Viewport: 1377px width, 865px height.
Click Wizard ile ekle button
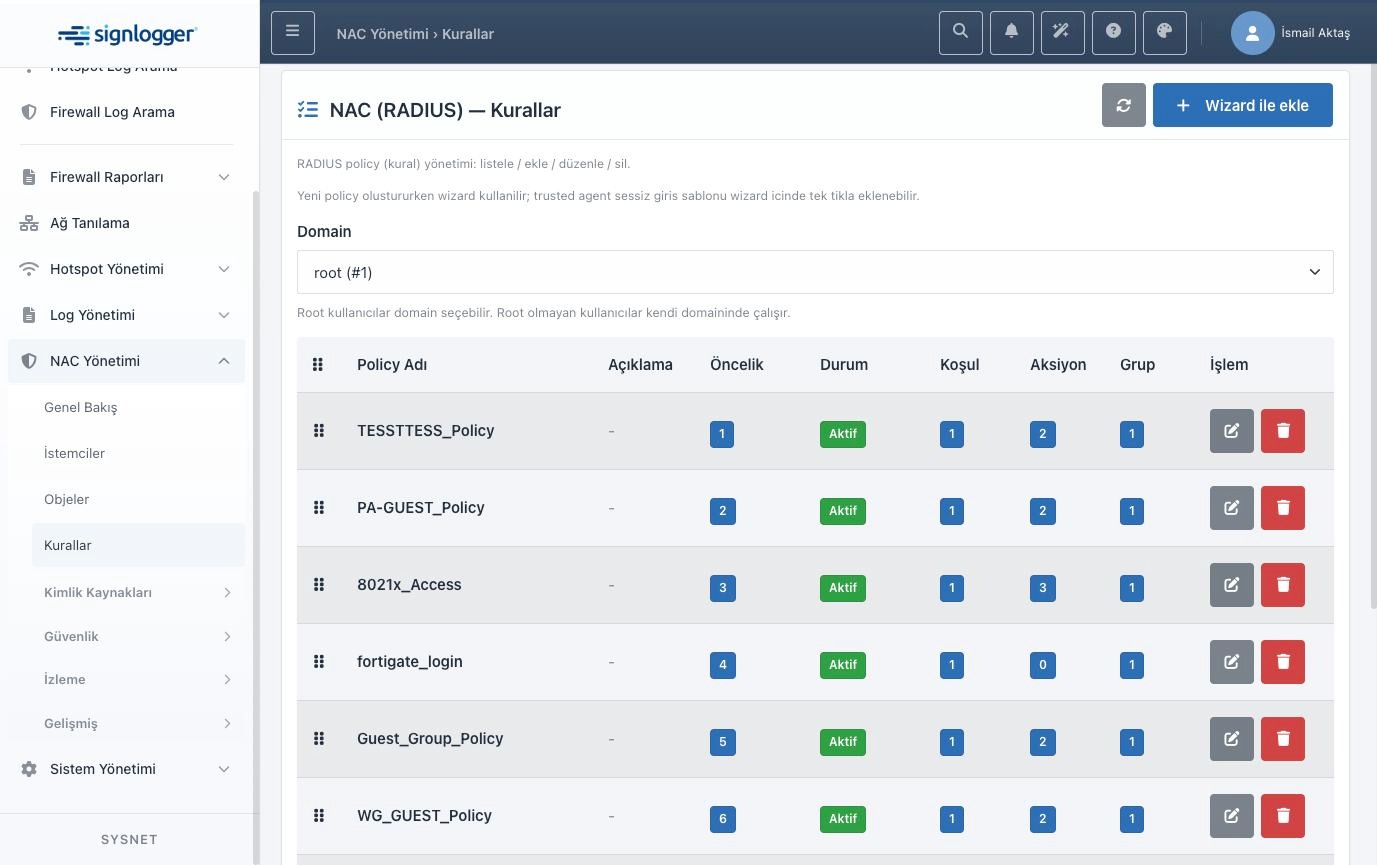click(1243, 105)
